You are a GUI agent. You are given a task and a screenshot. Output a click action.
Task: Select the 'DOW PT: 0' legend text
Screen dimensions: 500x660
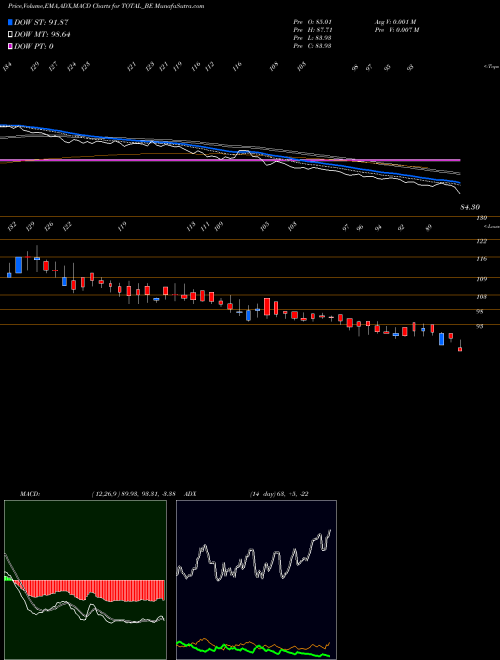coord(34,46)
